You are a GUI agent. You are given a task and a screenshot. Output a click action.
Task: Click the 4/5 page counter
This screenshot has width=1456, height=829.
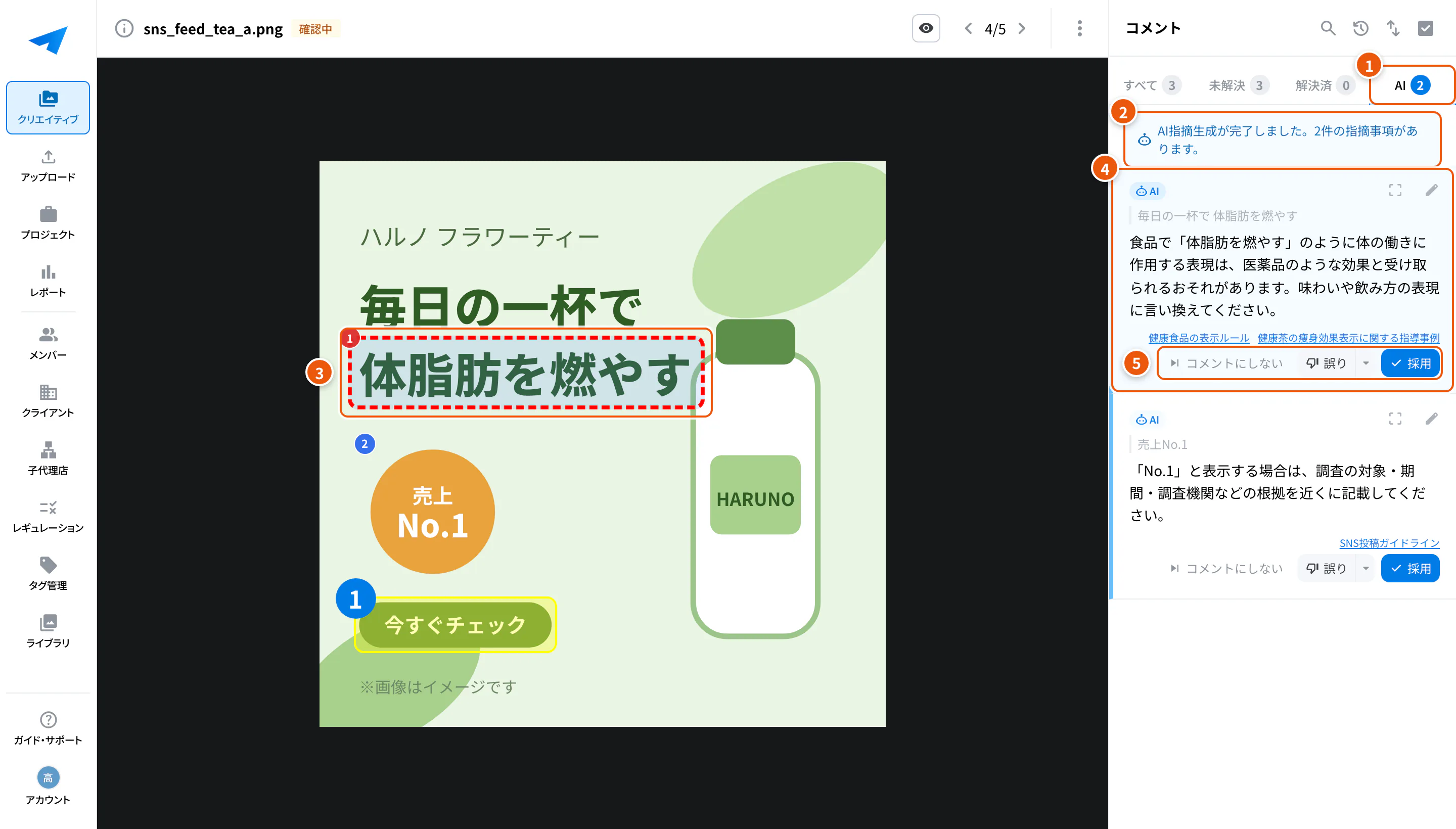(995, 29)
